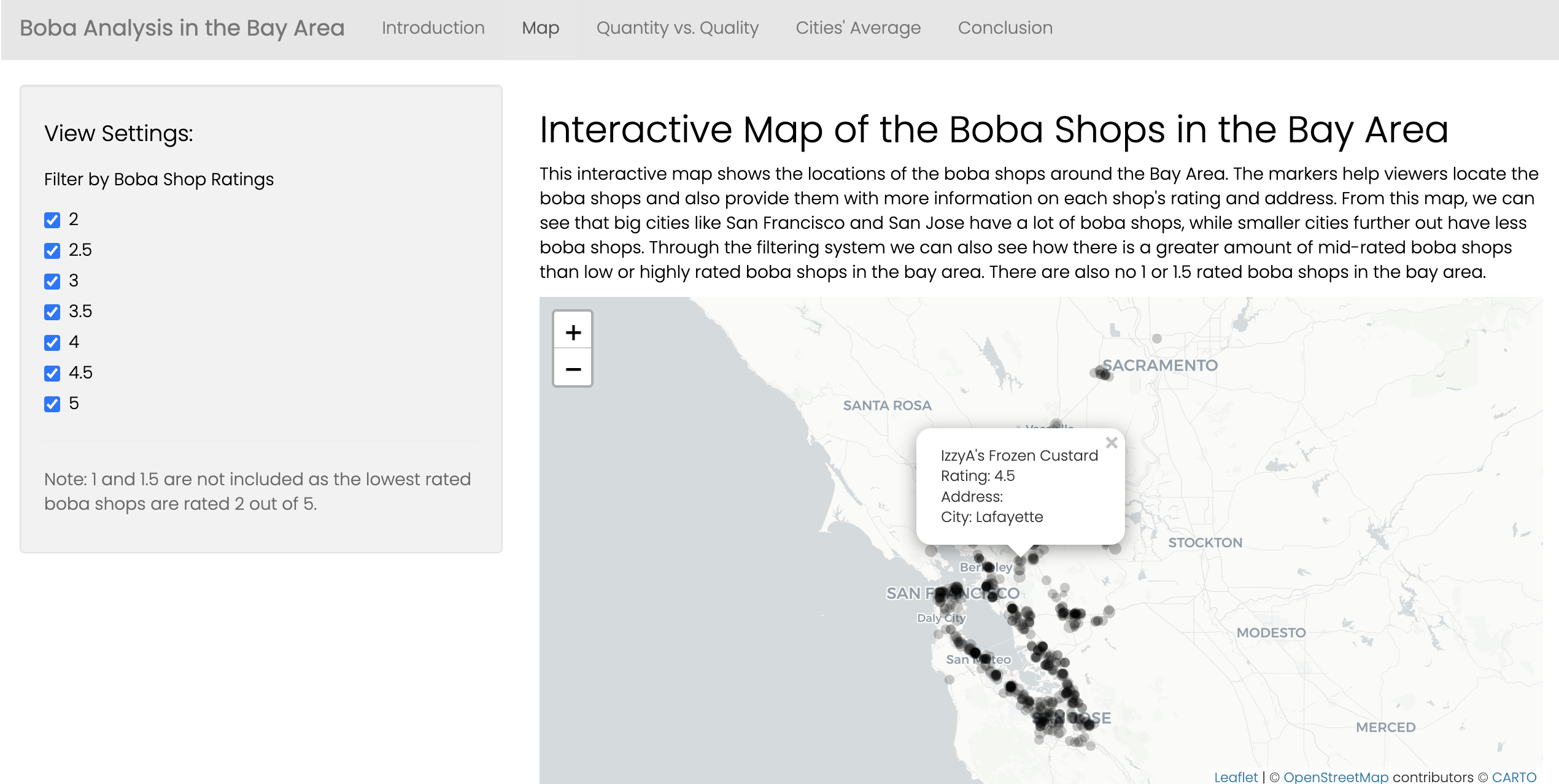
Task: Open the Conclusion tab
Action: coord(1005,28)
